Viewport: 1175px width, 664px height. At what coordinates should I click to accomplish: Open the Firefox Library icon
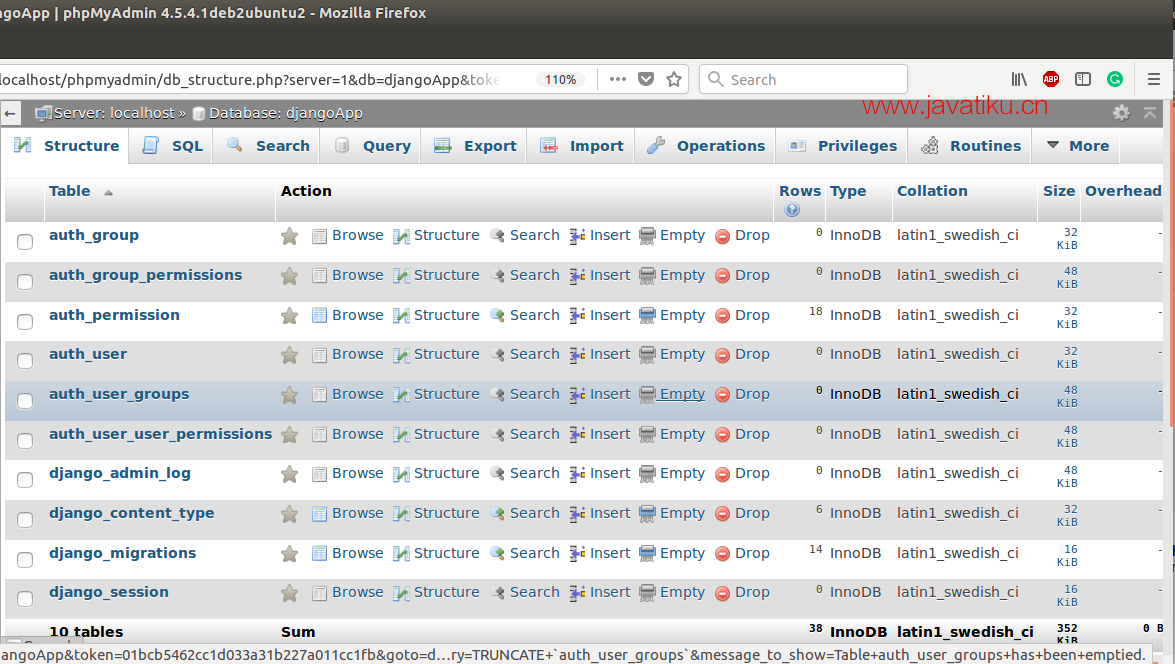point(1019,79)
